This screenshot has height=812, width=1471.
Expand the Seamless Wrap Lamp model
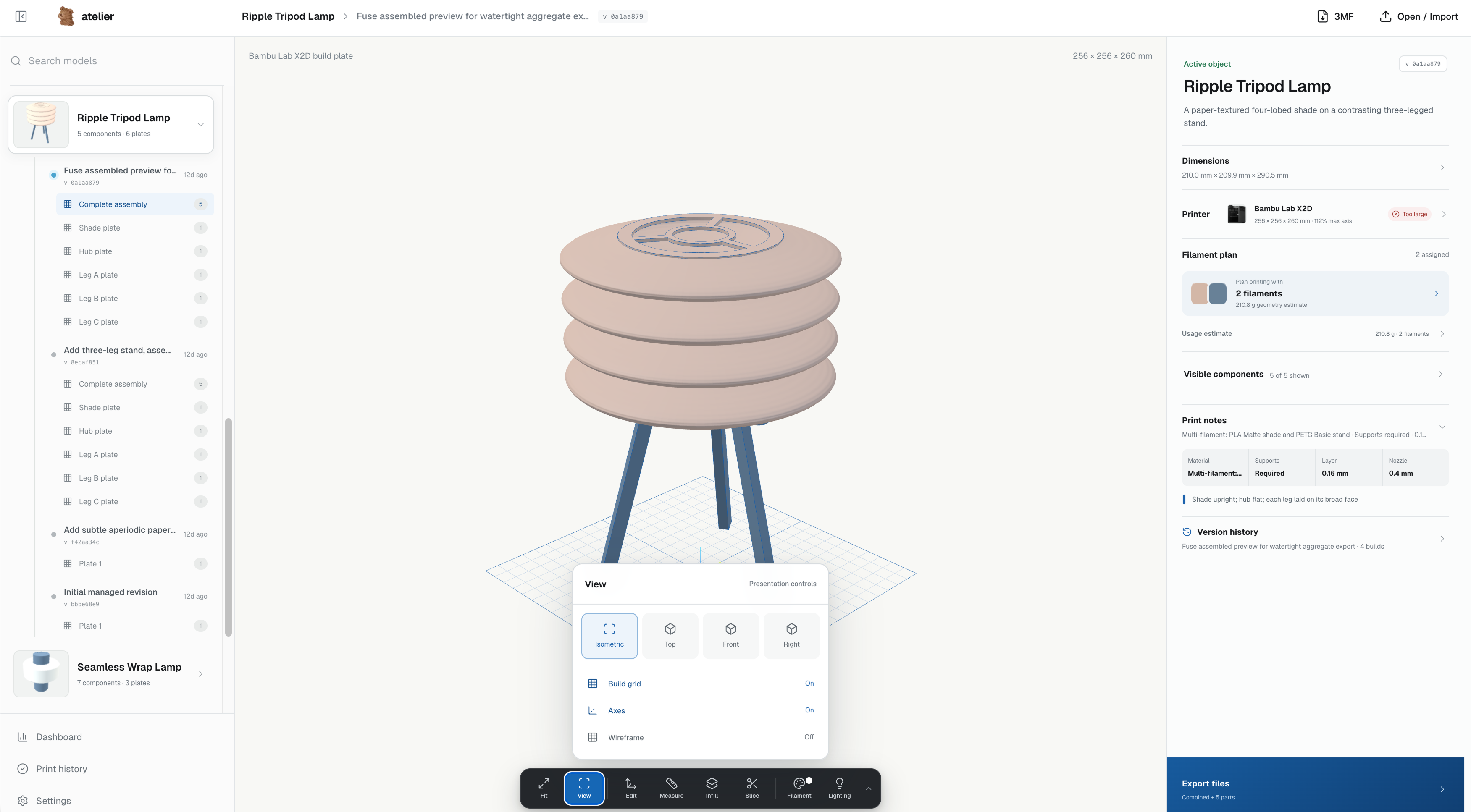pyautogui.click(x=200, y=673)
